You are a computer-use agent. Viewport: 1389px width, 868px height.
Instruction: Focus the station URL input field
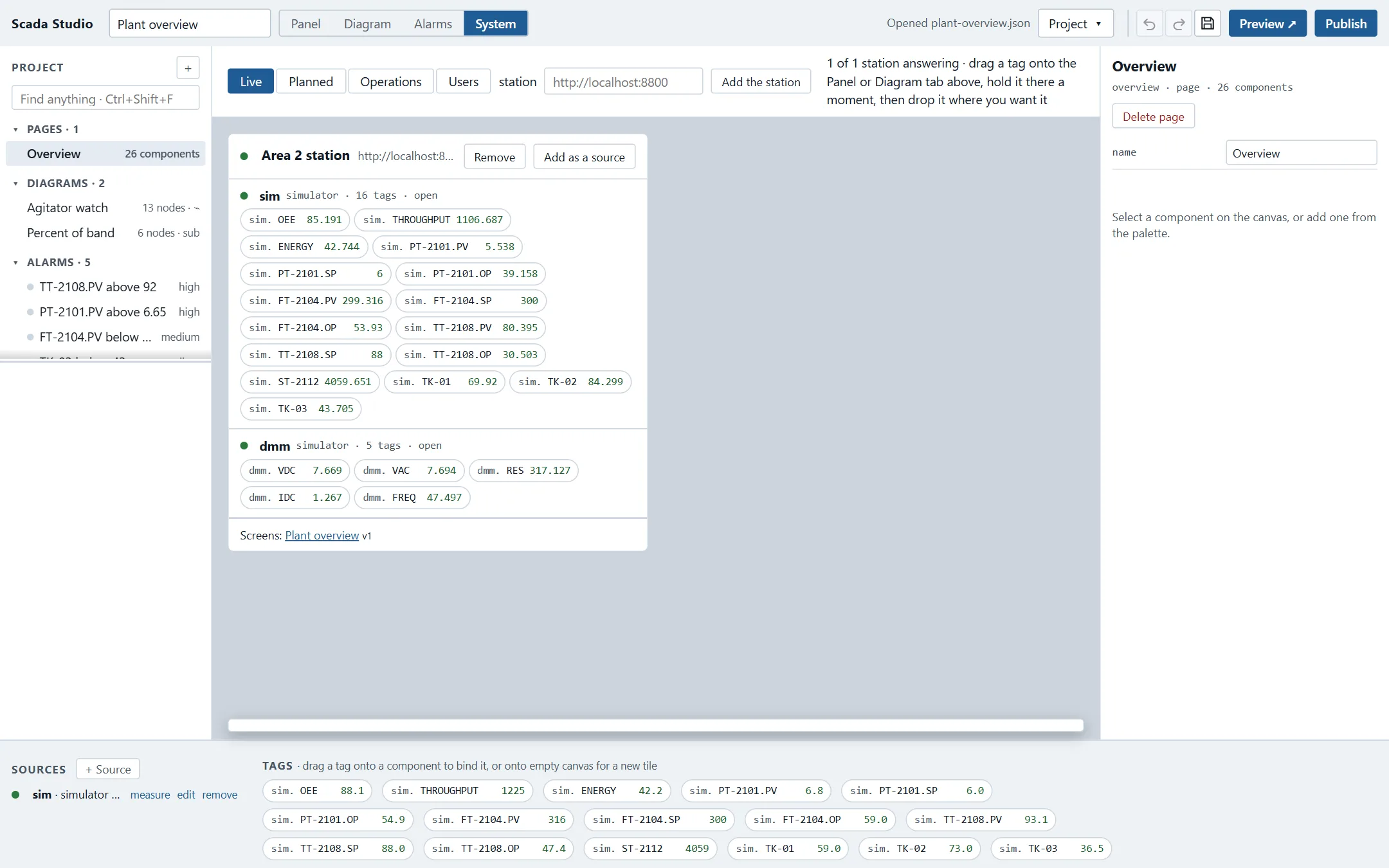click(x=623, y=82)
